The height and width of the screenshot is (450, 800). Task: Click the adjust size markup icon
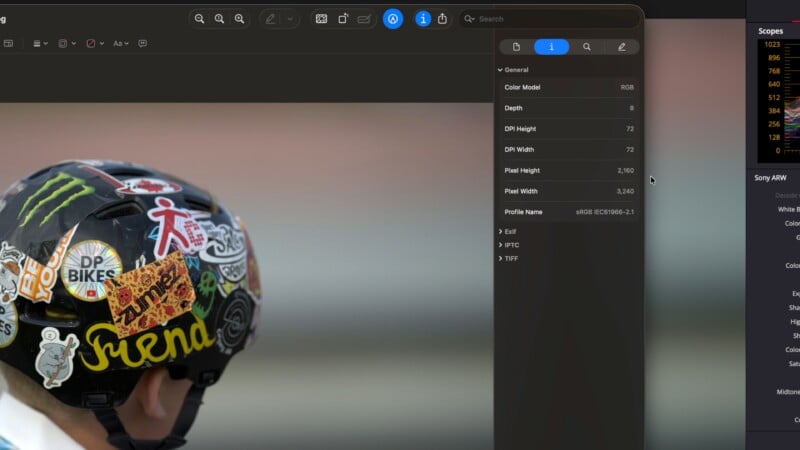(x=8, y=43)
